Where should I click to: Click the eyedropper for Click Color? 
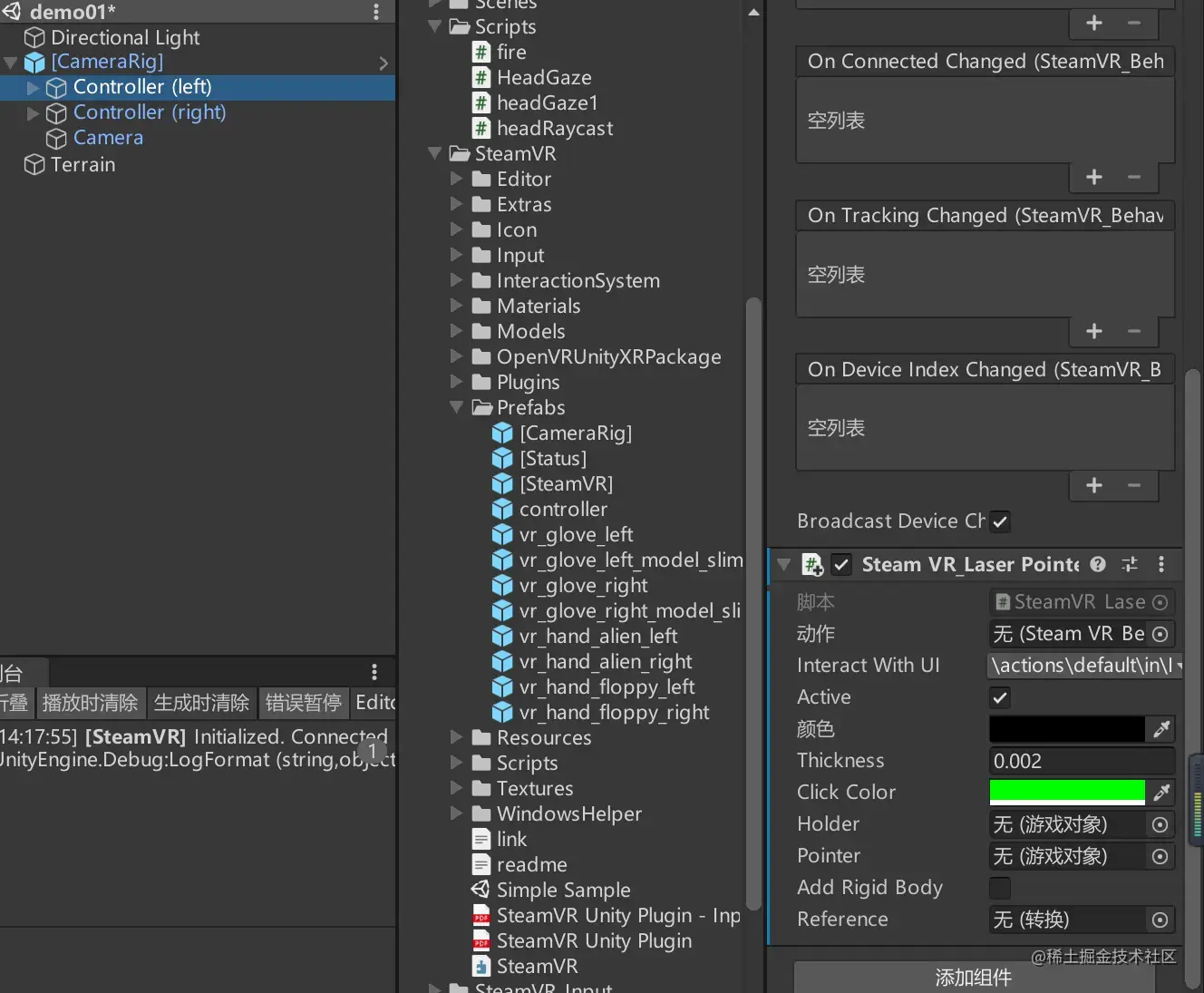[1161, 793]
